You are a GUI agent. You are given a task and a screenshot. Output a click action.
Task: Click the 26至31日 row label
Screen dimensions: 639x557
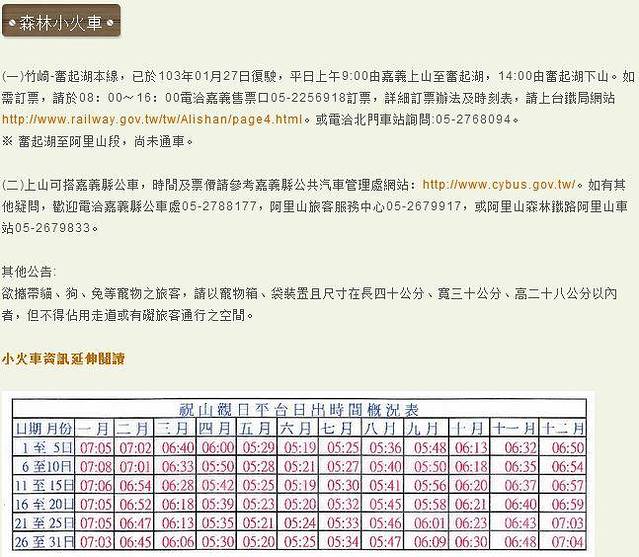tap(44, 541)
